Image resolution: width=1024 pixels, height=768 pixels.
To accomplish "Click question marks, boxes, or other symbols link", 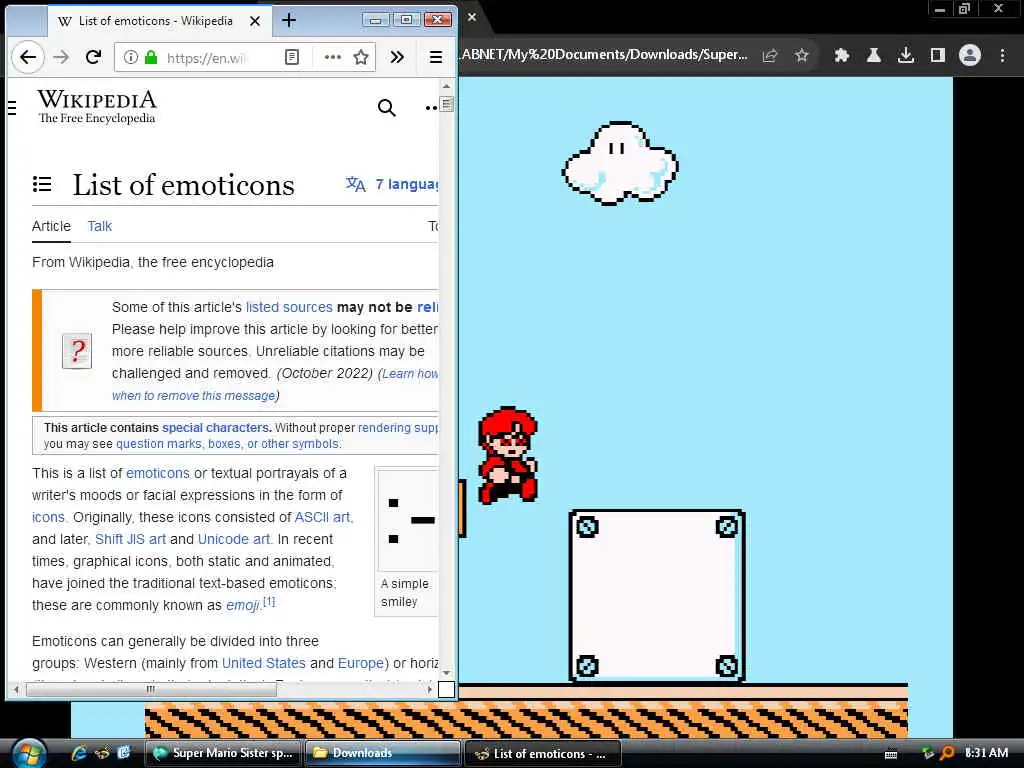I will 228,444.
